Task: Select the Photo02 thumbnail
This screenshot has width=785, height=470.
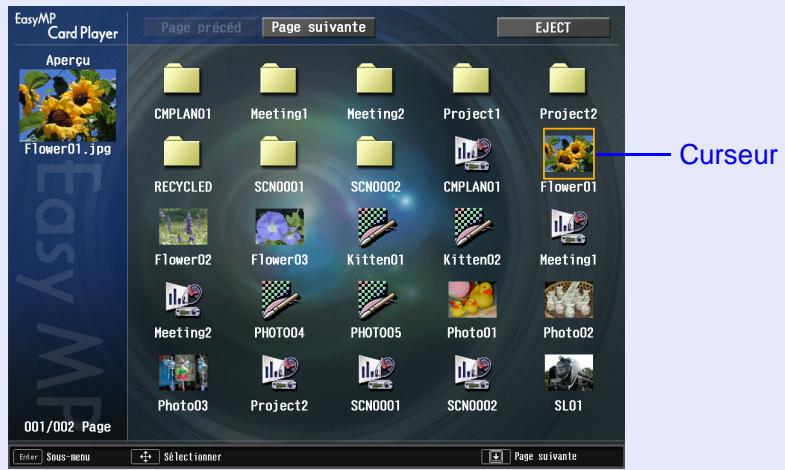Action: click(x=569, y=299)
